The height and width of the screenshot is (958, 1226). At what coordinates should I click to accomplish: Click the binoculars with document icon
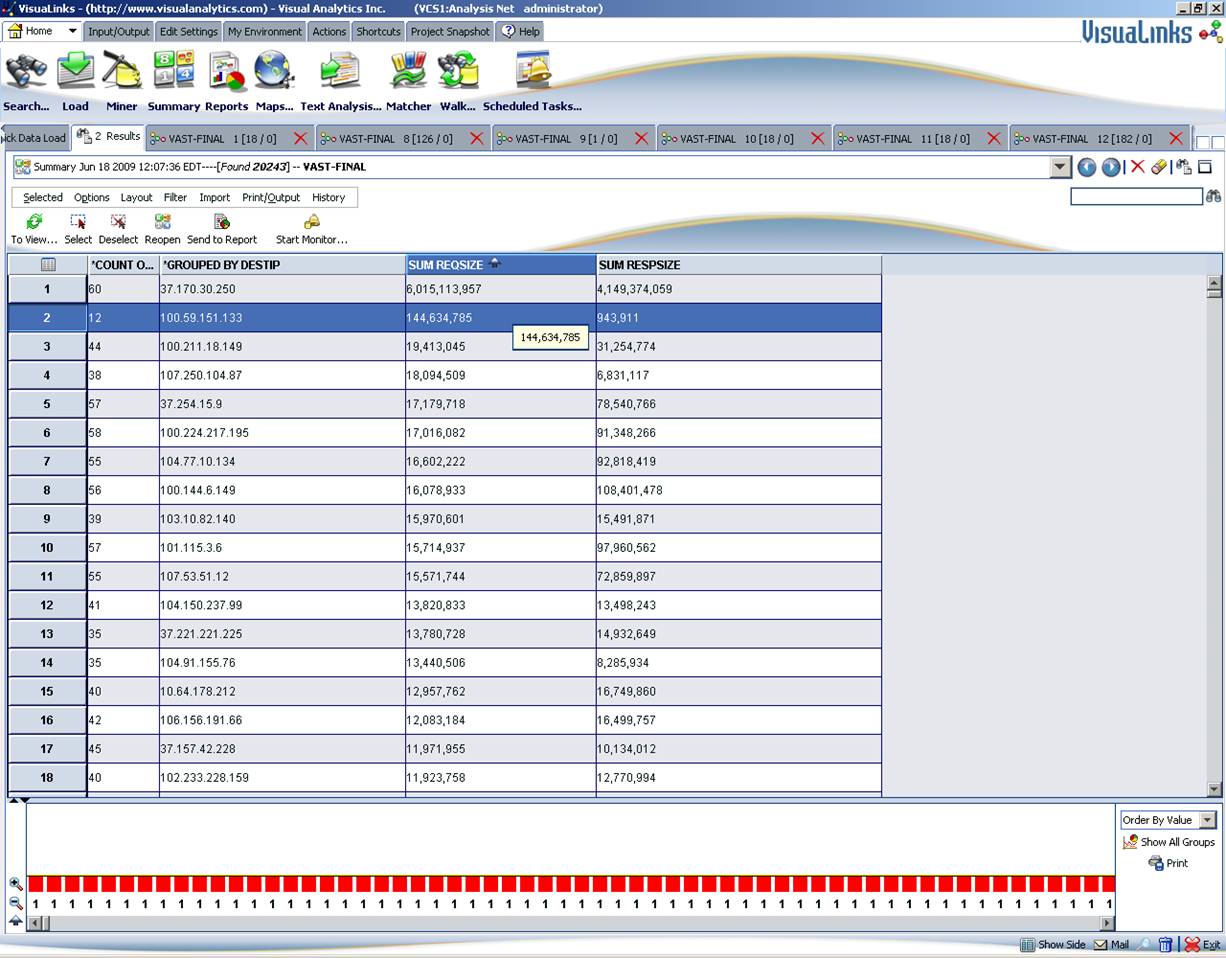pyautogui.click(x=1184, y=167)
